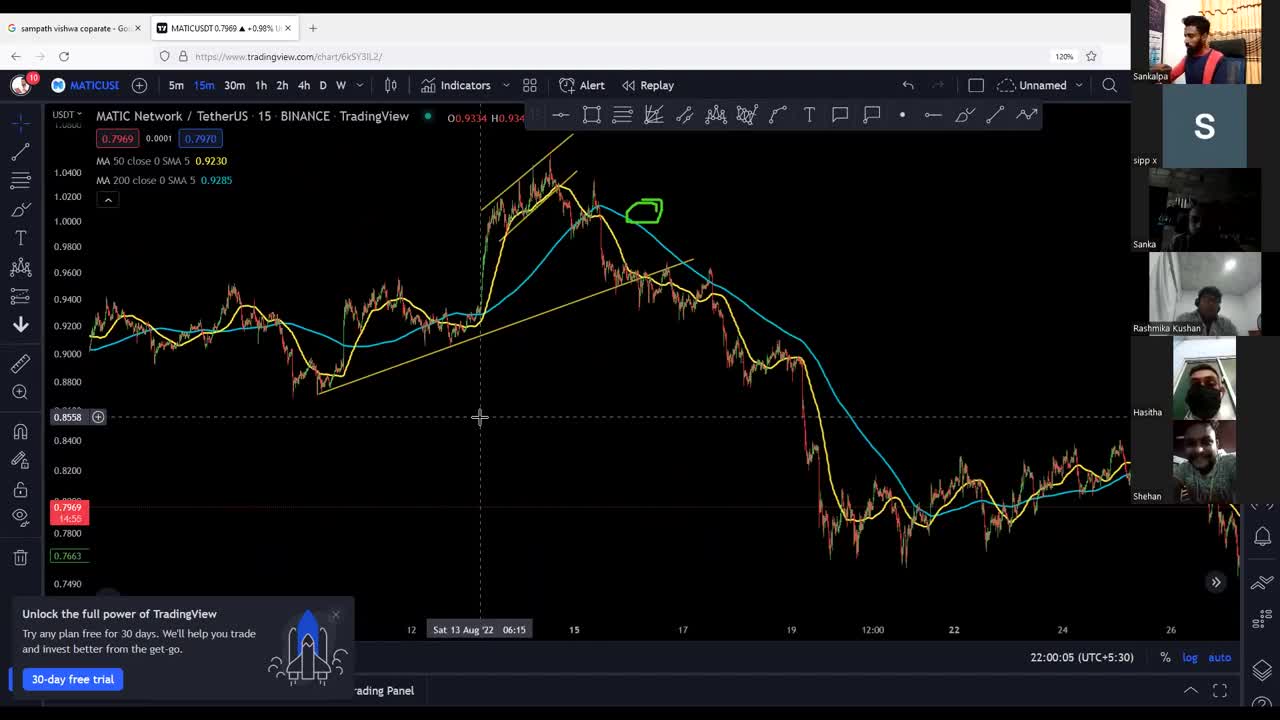Viewport: 1280px width, 720px height.
Task: Toggle percent scale
Action: [x=1165, y=657]
